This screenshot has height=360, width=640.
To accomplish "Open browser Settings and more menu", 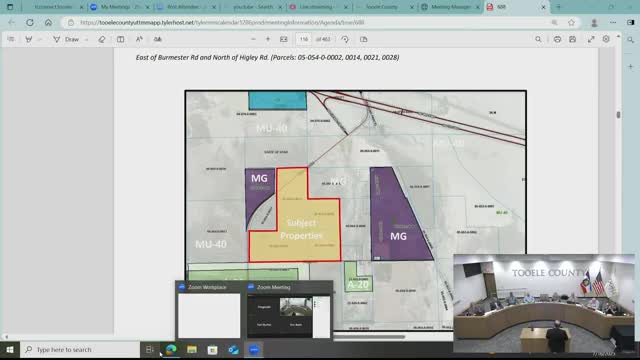I will tap(613, 23).
